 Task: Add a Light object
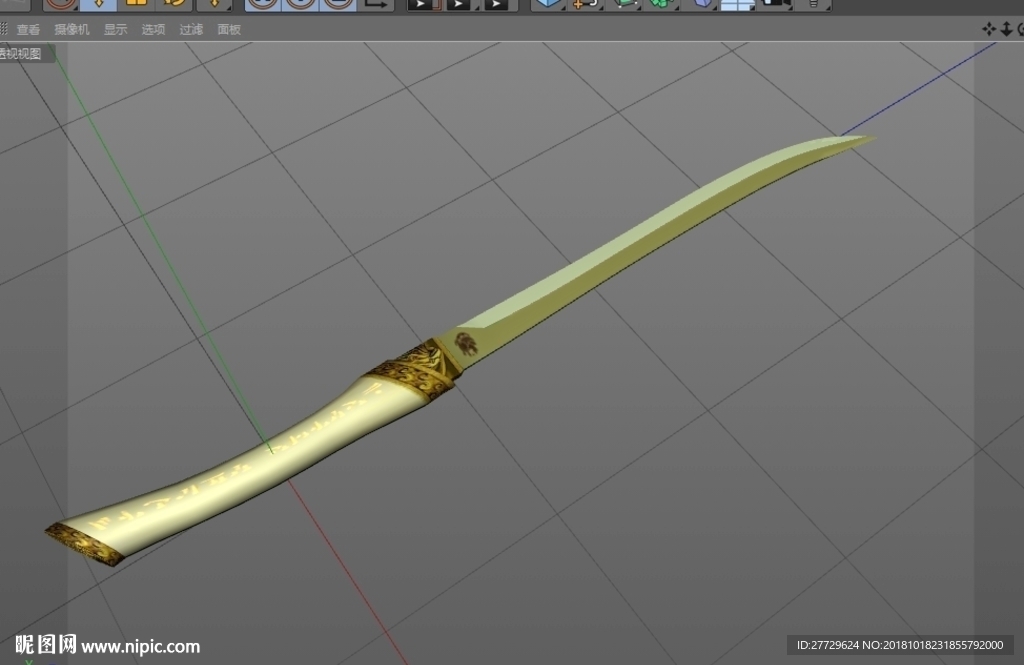tap(814, 4)
